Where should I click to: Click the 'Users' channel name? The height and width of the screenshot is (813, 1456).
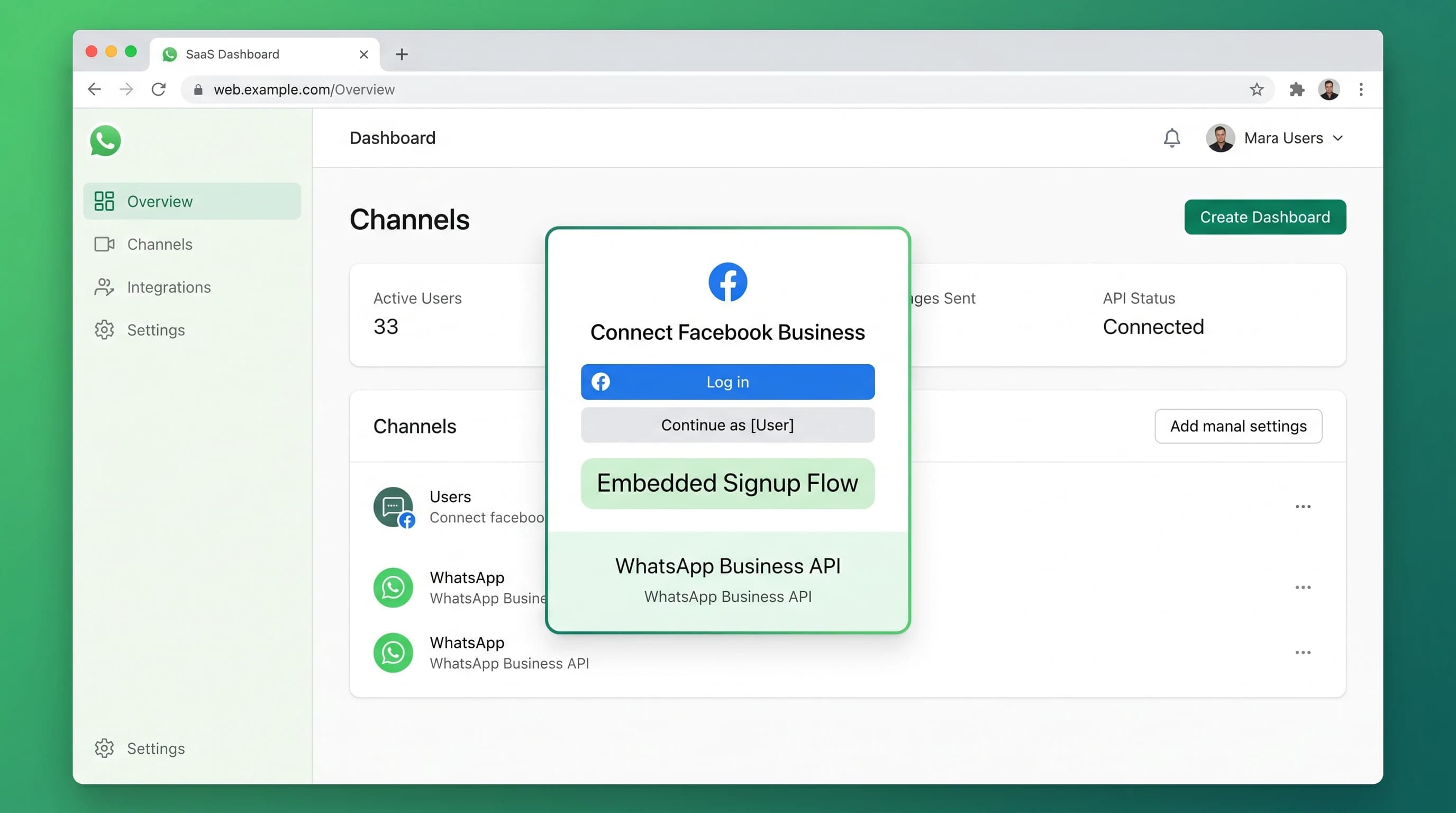coord(450,496)
